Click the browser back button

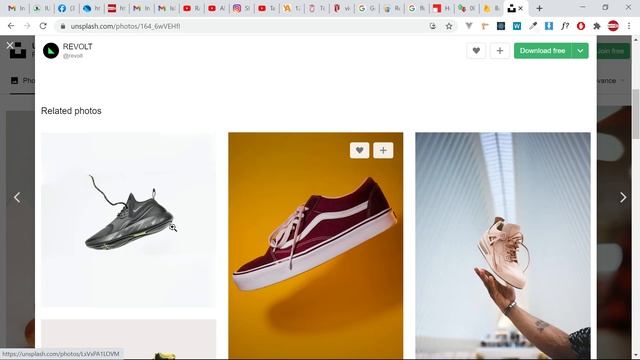pos(11,26)
